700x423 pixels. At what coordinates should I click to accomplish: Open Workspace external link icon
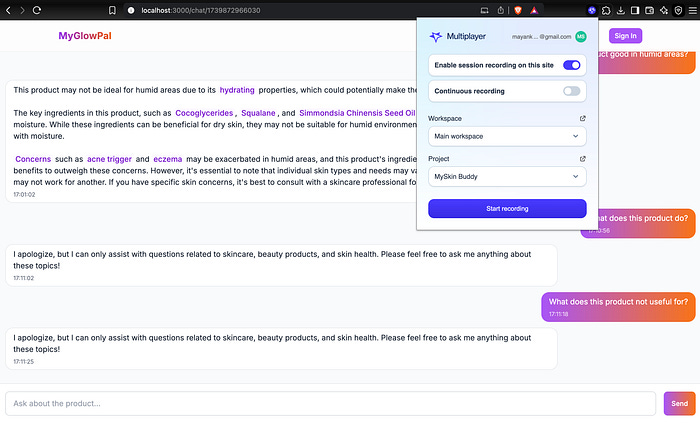583,118
